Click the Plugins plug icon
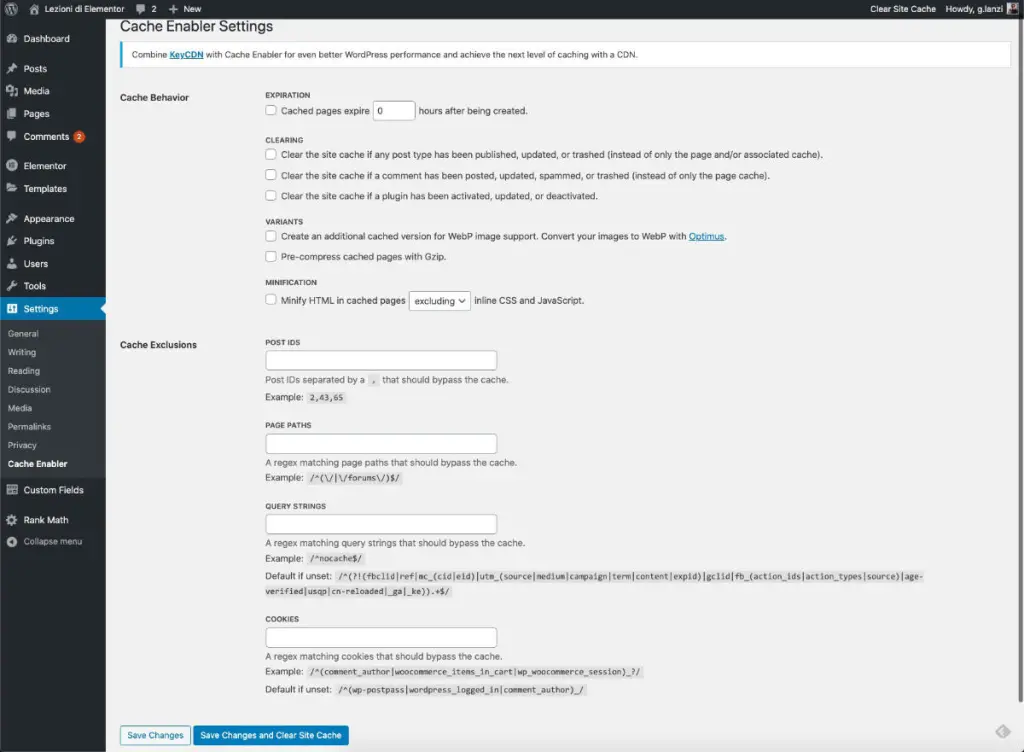This screenshot has width=1024, height=752. (12, 241)
